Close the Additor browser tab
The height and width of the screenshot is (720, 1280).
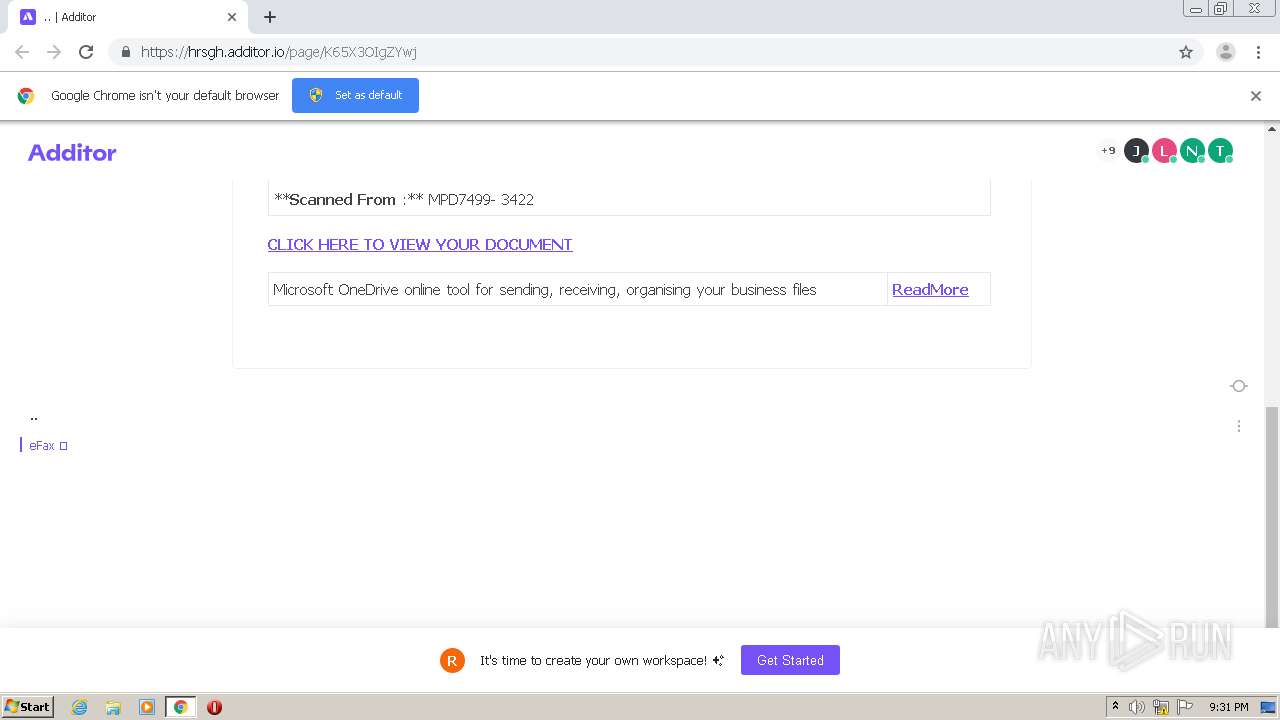(x=232, y=17)
